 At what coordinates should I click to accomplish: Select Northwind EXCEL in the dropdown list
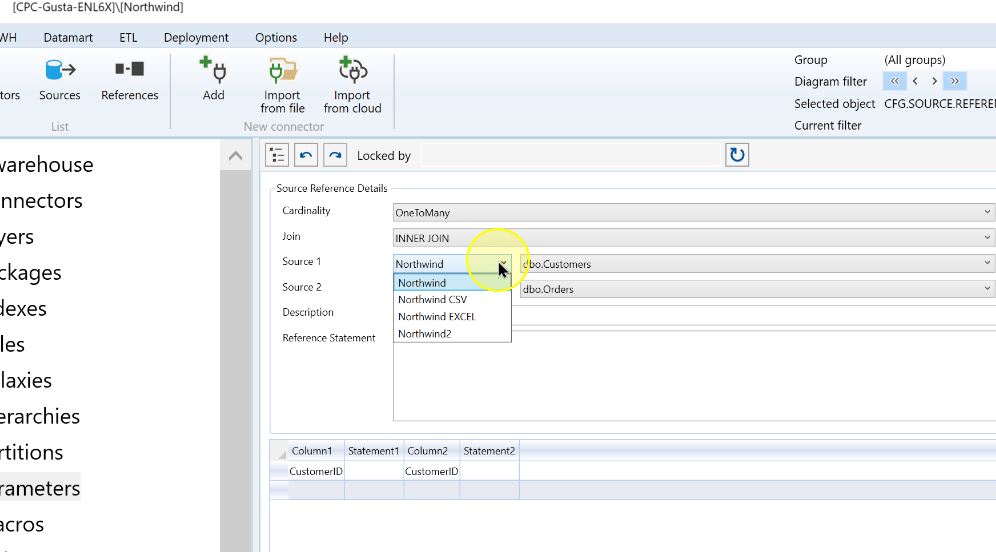[x=452, y=316]
